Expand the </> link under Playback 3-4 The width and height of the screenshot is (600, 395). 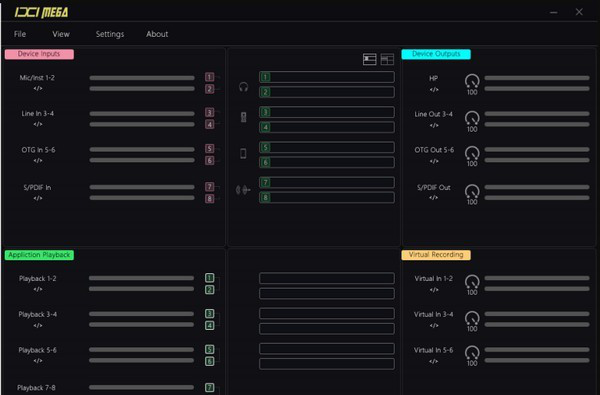(x=38, y=326)
